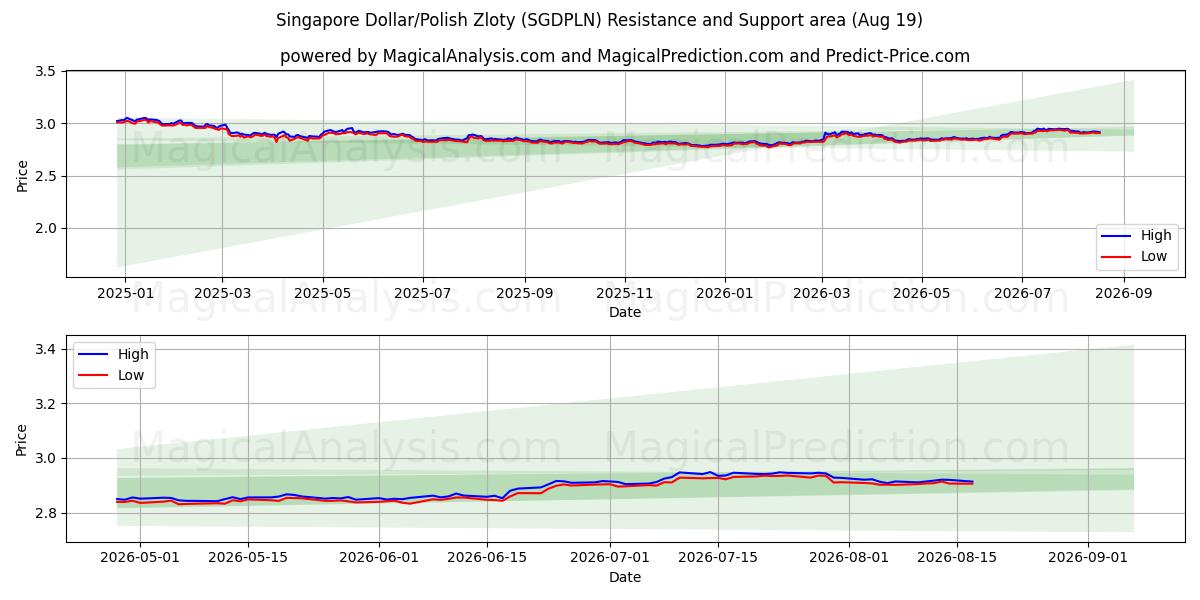Click the 2.5 value on upper y-axis
Image resolution: width=1200 pixels, height=600 pixels.
[45, 176]
